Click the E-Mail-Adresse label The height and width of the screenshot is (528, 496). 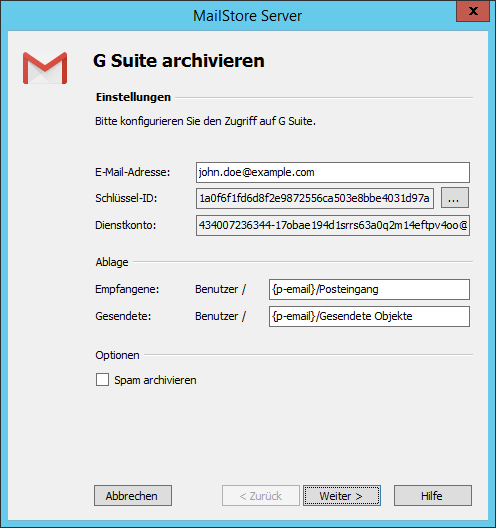point(133,172)
